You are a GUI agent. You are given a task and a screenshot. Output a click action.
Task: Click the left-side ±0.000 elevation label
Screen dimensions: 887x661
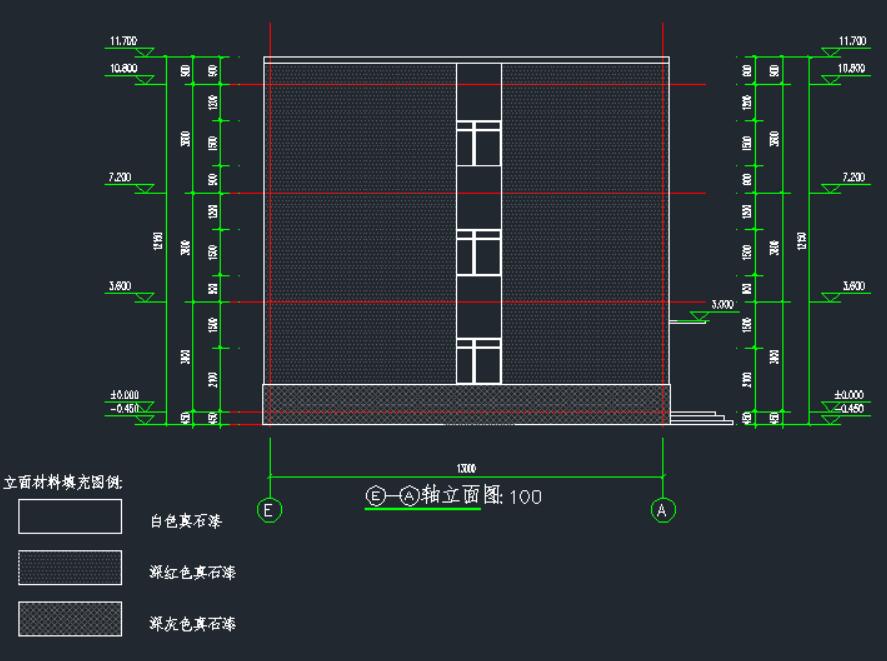point(124,394)
